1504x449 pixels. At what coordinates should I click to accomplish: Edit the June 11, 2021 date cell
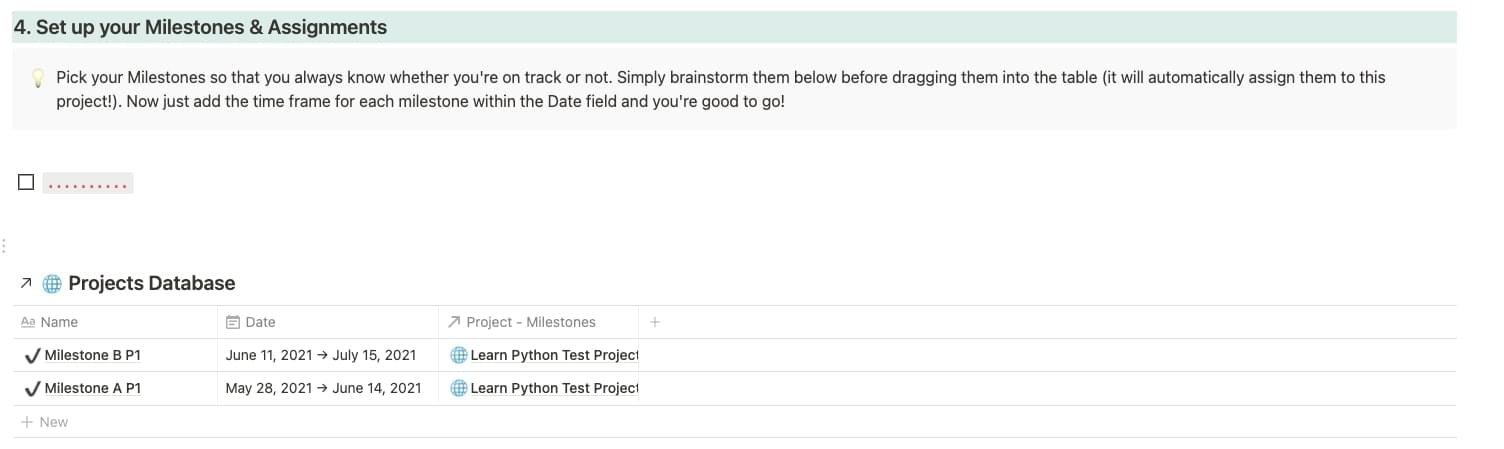(320, 355)
